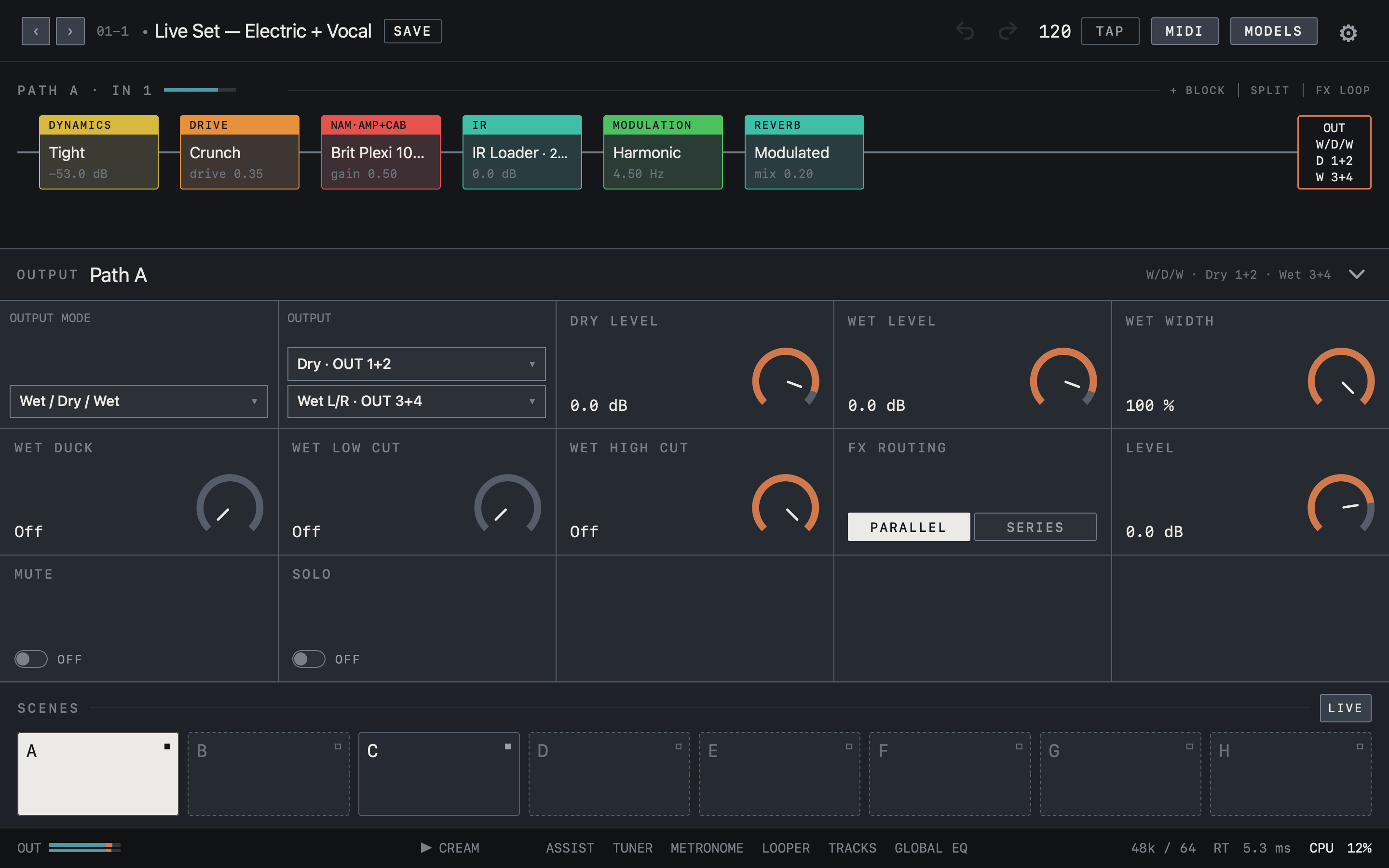
Task: Open the Dynamics Tight block
Action: pyautogui.click(x=99, y=152)
